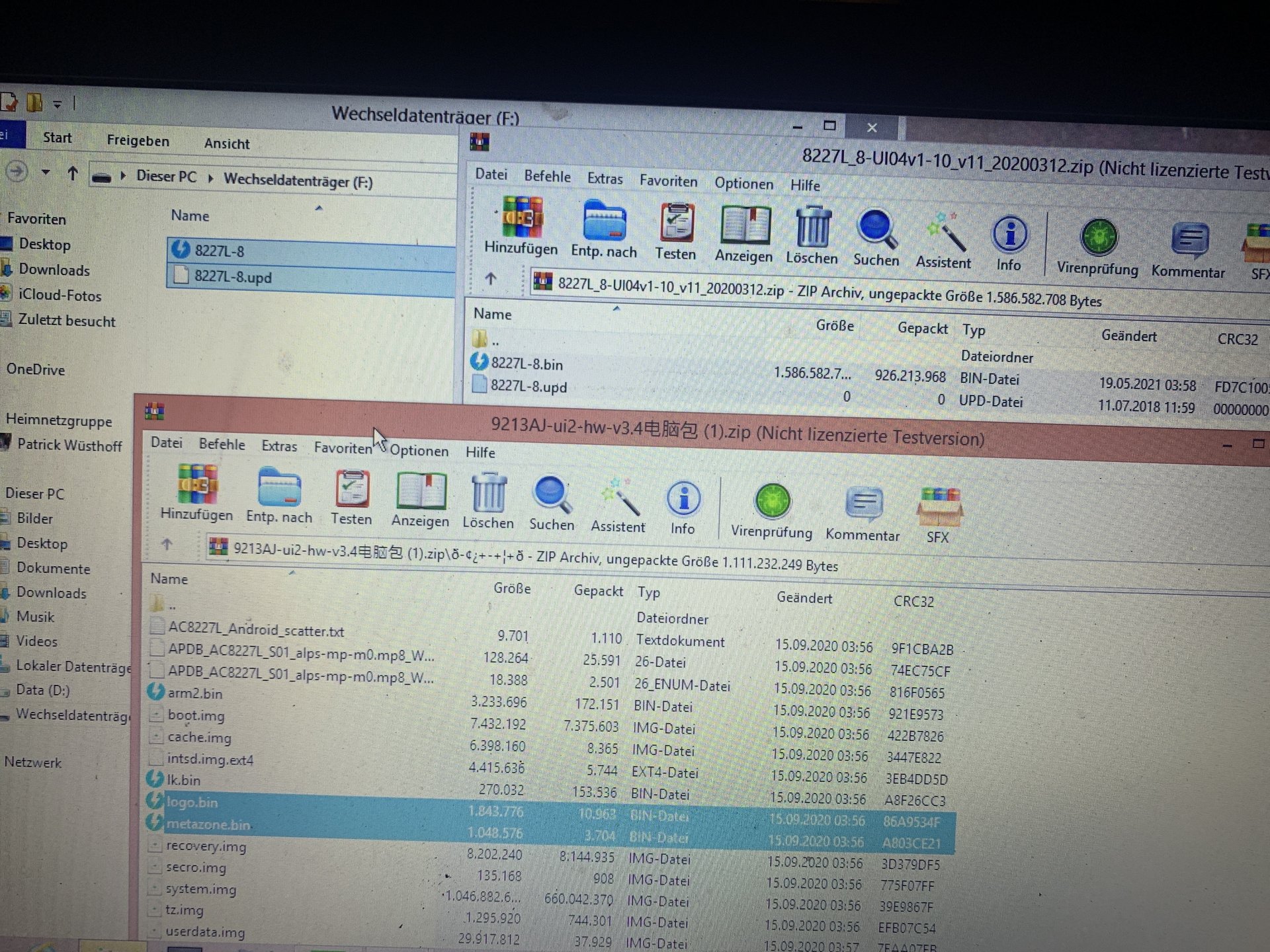Click Assistent icon in 8227L zip window
This screenshot has height=952, width=1270.
coord(946,232)
